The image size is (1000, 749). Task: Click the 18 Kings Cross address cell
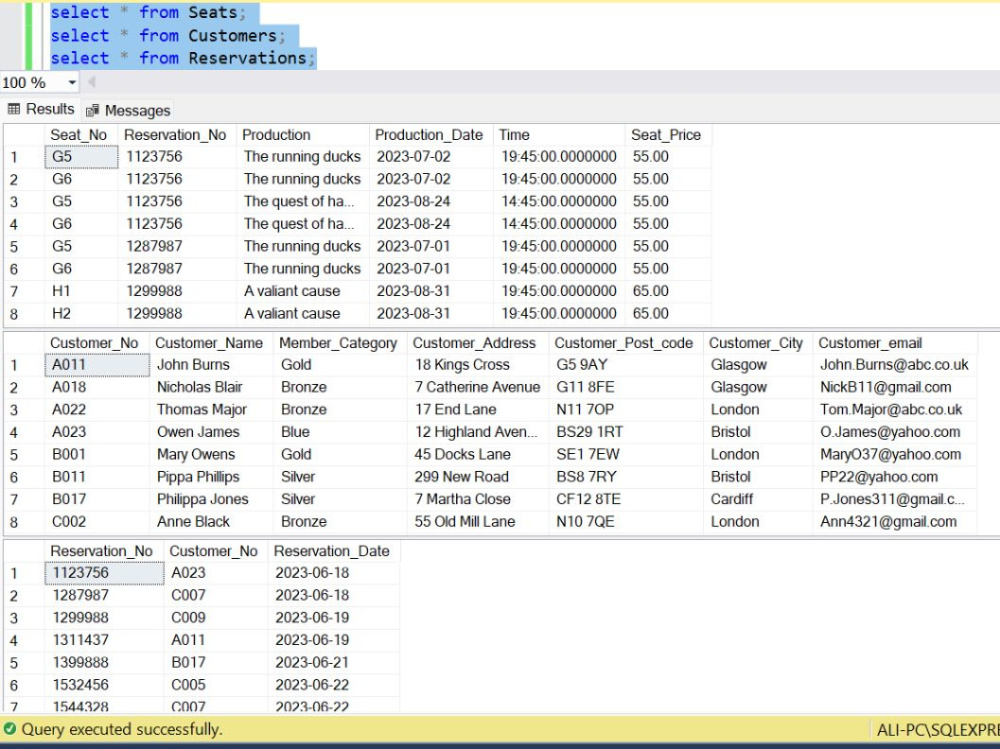pos(478,364)
